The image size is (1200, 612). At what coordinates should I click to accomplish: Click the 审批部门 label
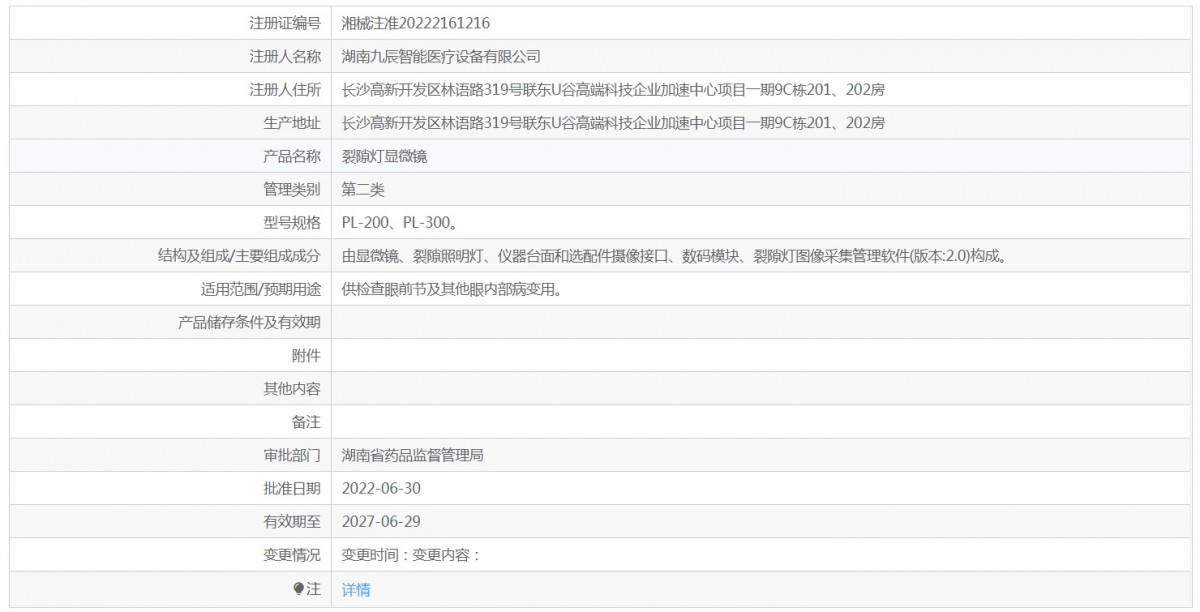[x=292, y=456]
